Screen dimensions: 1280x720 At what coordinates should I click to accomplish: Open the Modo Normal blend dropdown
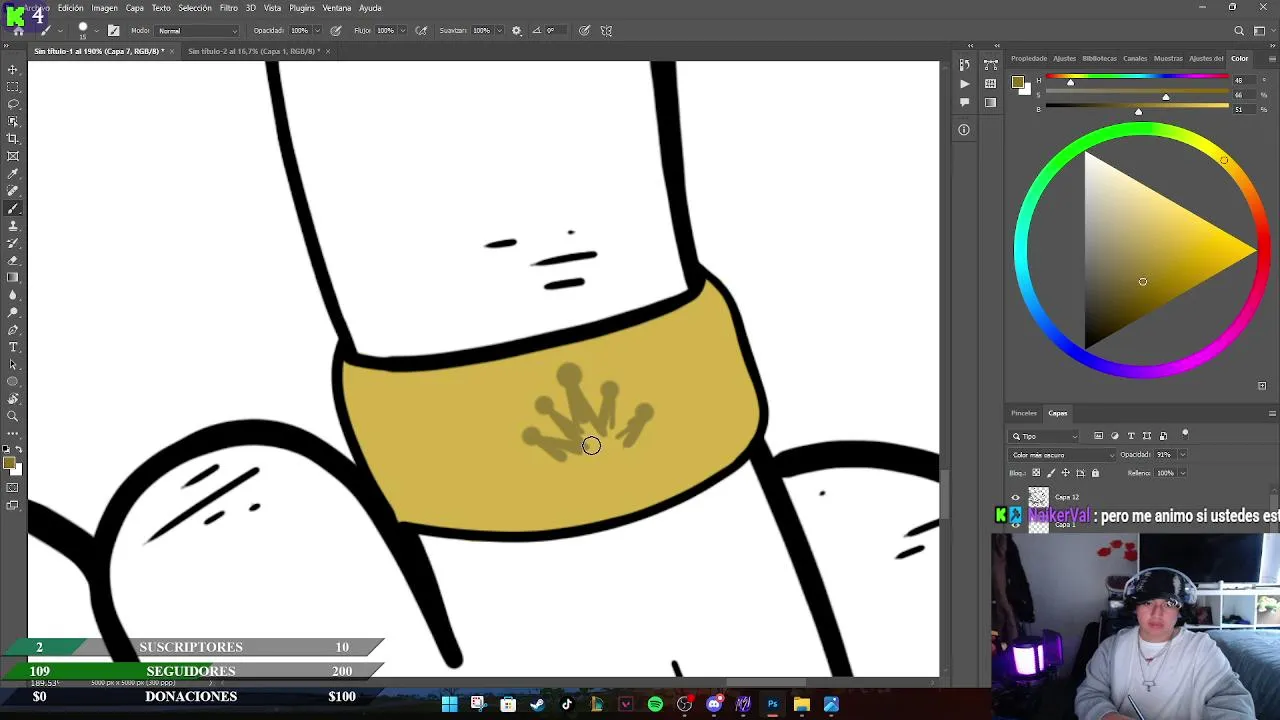(x=197, y=31)
